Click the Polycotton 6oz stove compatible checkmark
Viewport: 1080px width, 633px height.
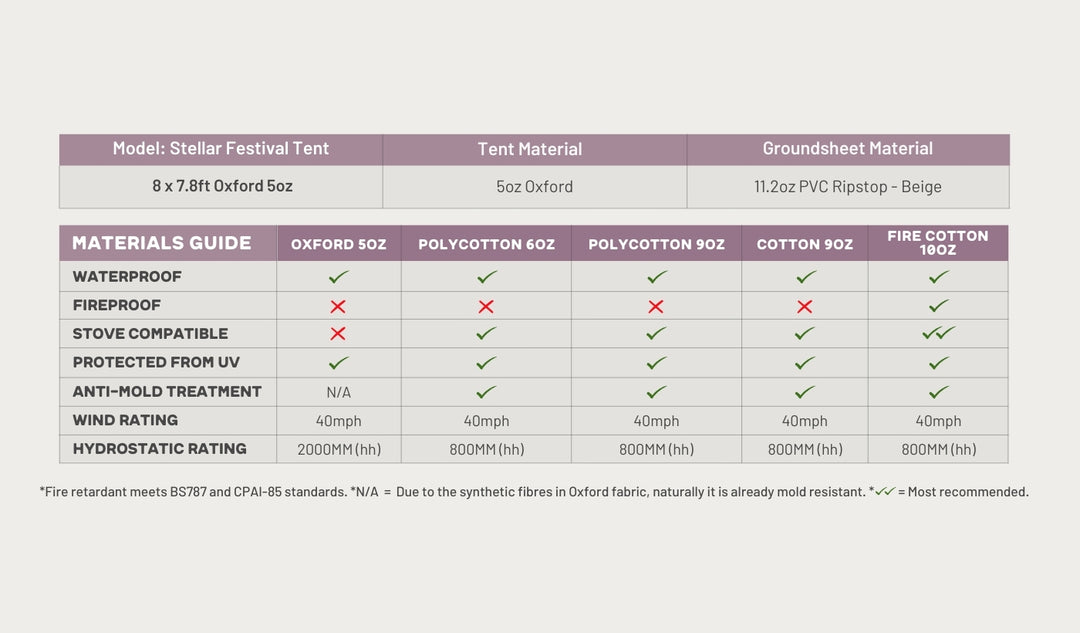click(x=486, y=334)
